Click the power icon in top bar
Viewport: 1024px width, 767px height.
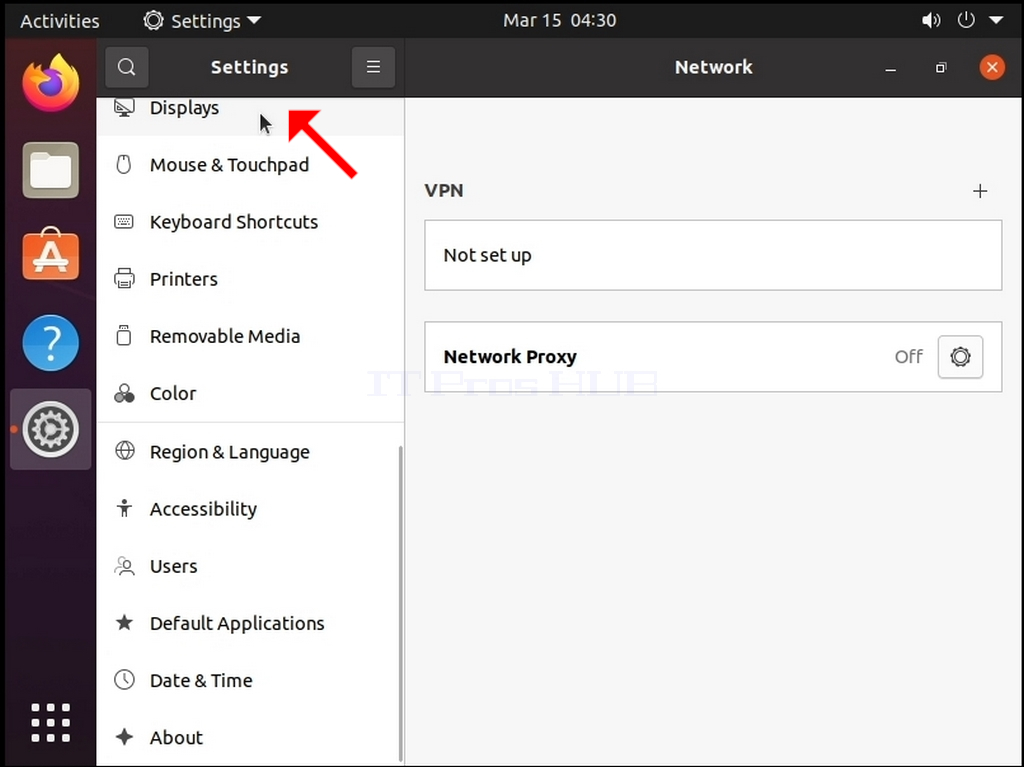pyautogui.click(x=966, y=20)
